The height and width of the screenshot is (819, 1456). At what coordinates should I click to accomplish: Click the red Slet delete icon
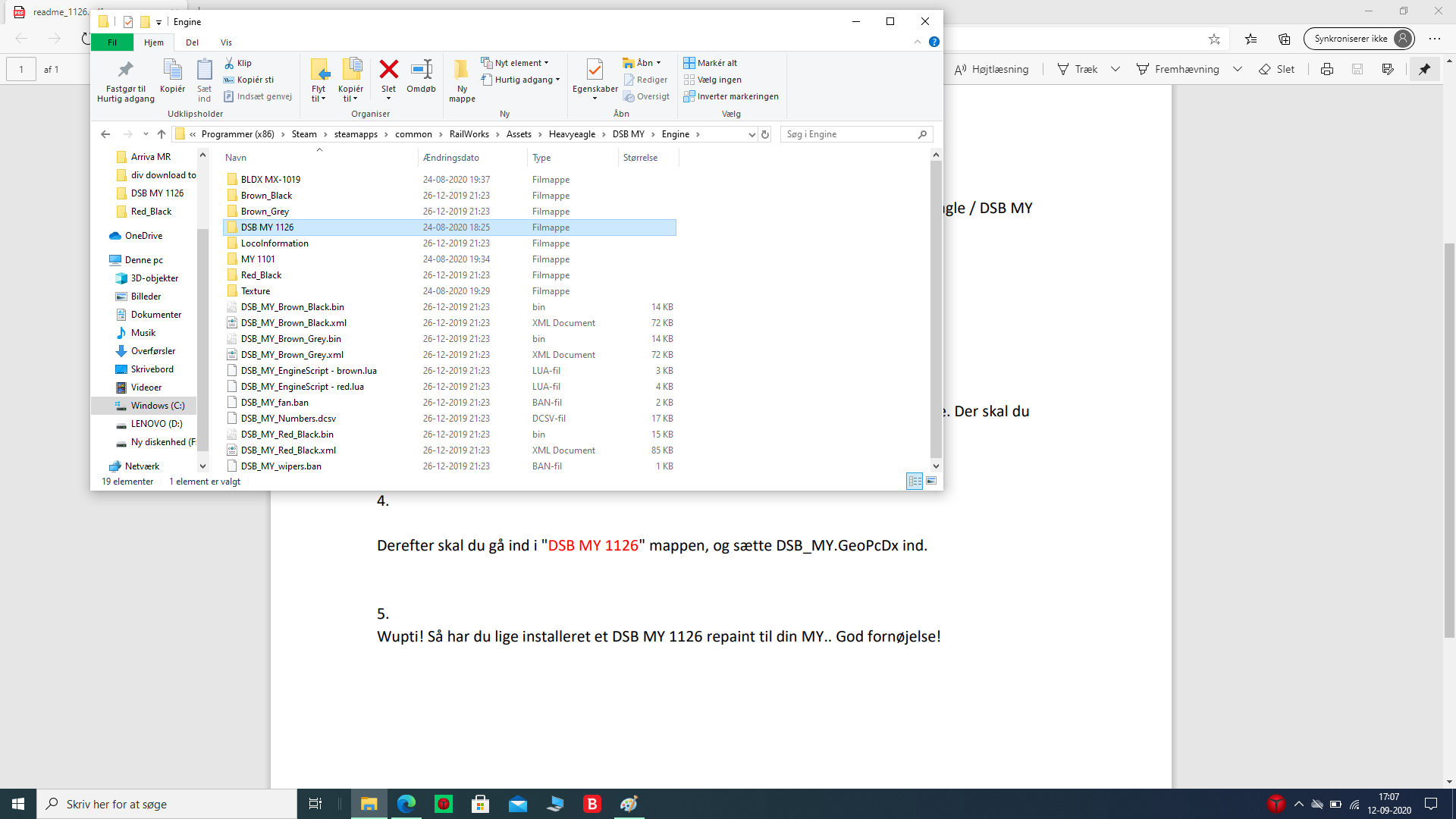[x=388, y=70]
